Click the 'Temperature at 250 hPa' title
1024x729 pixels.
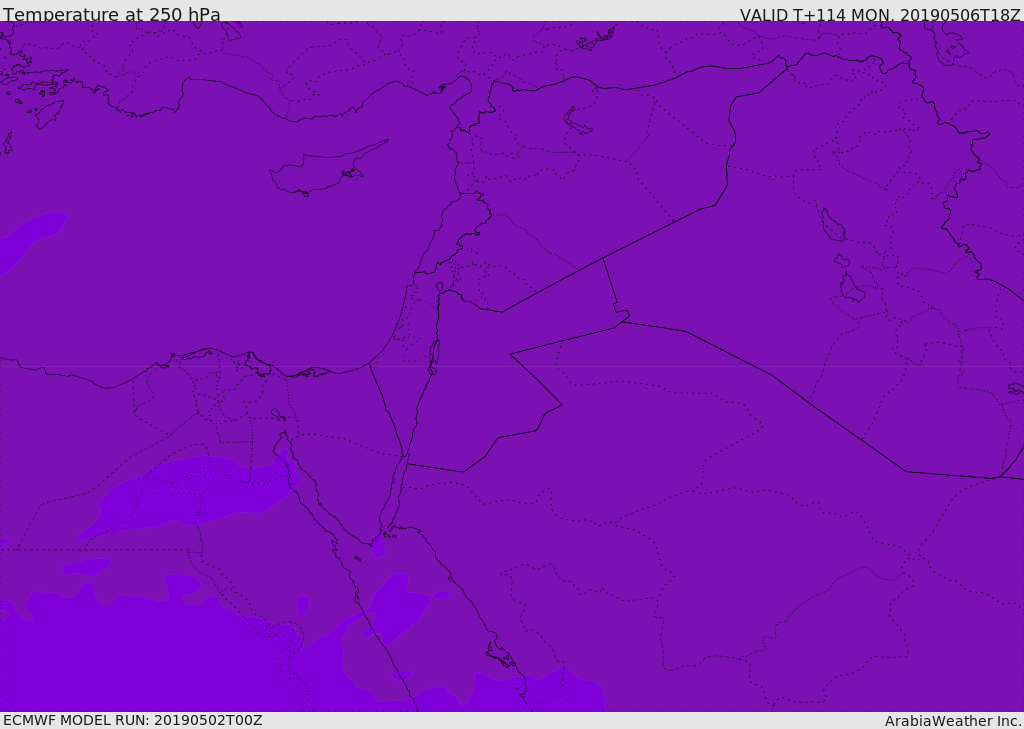112,14
